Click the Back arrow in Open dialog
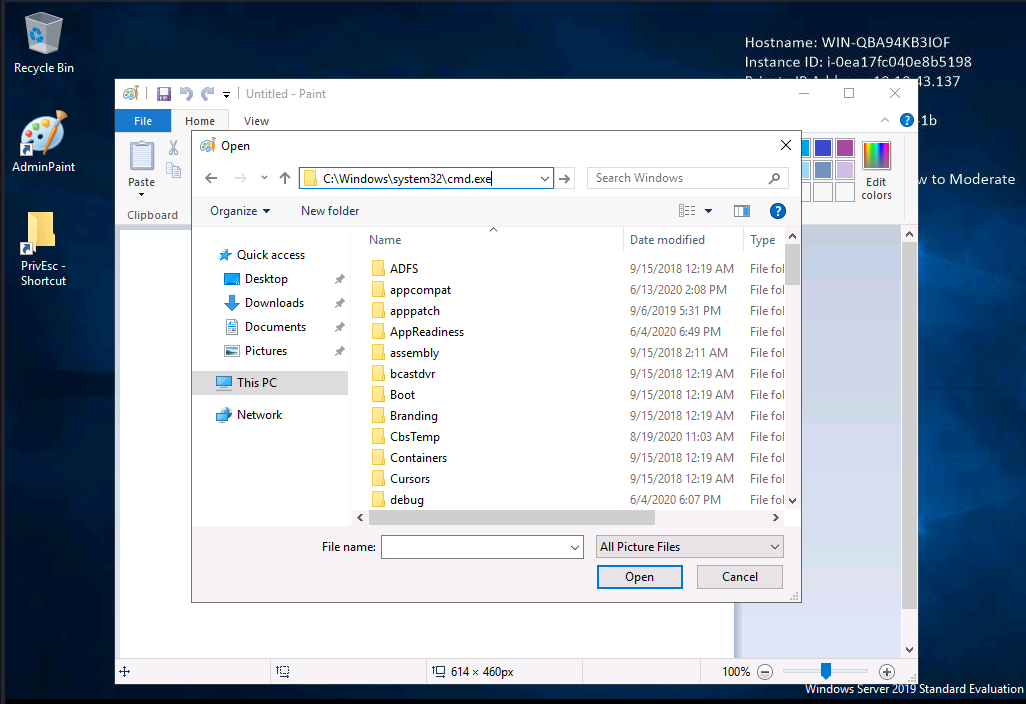This screenshot has width=1026, height=704. pyautogui.click(x=211, y=178)
